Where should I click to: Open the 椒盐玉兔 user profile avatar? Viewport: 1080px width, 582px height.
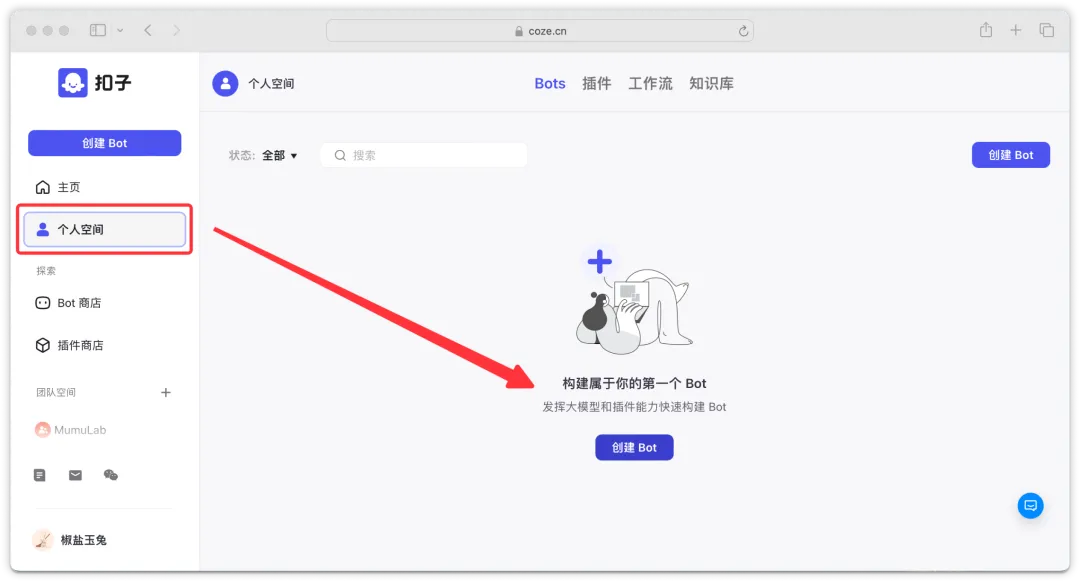pyautogui.click(x=43, y=540)
